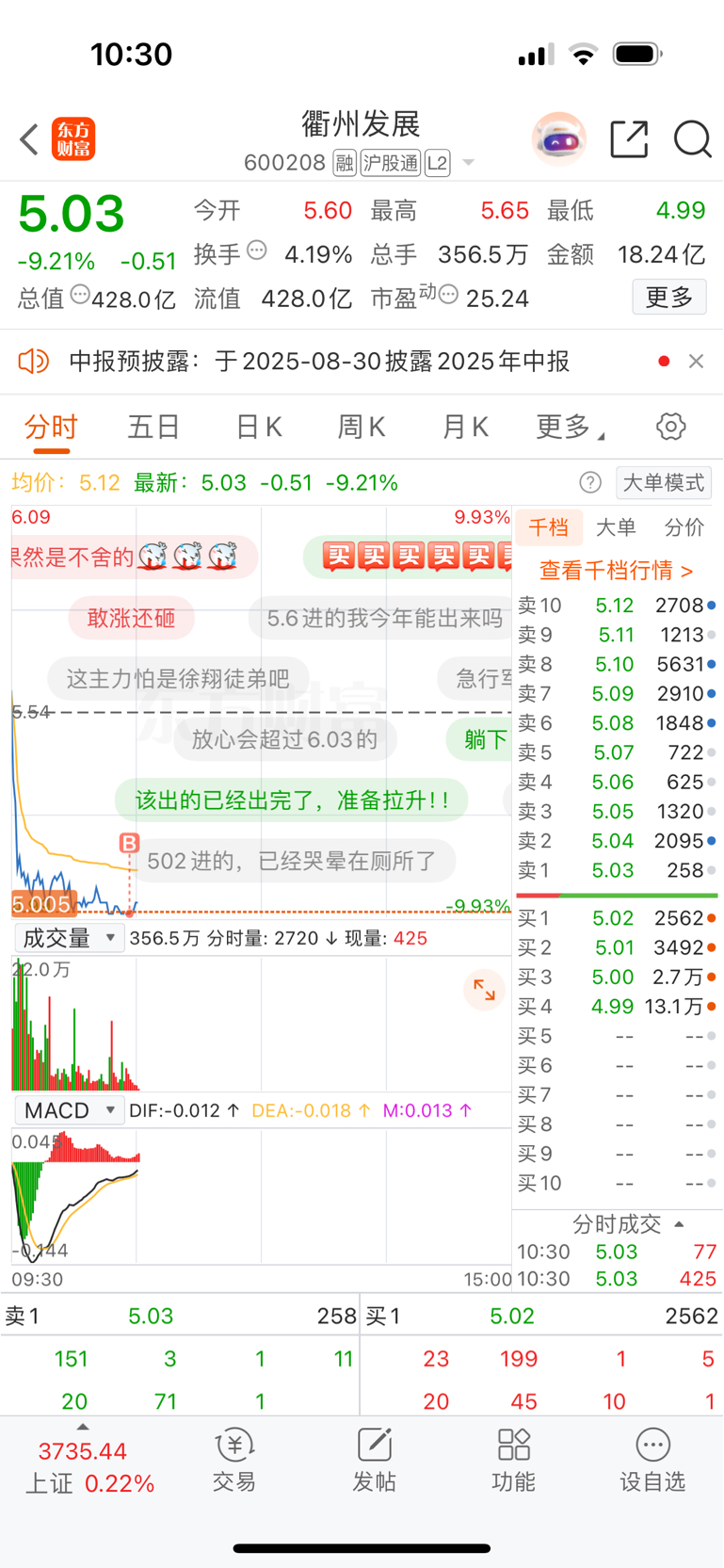This screenshot has width=724, height=1568.
Task: Tap the 沪股通 badge
Action: coord(390,163)
